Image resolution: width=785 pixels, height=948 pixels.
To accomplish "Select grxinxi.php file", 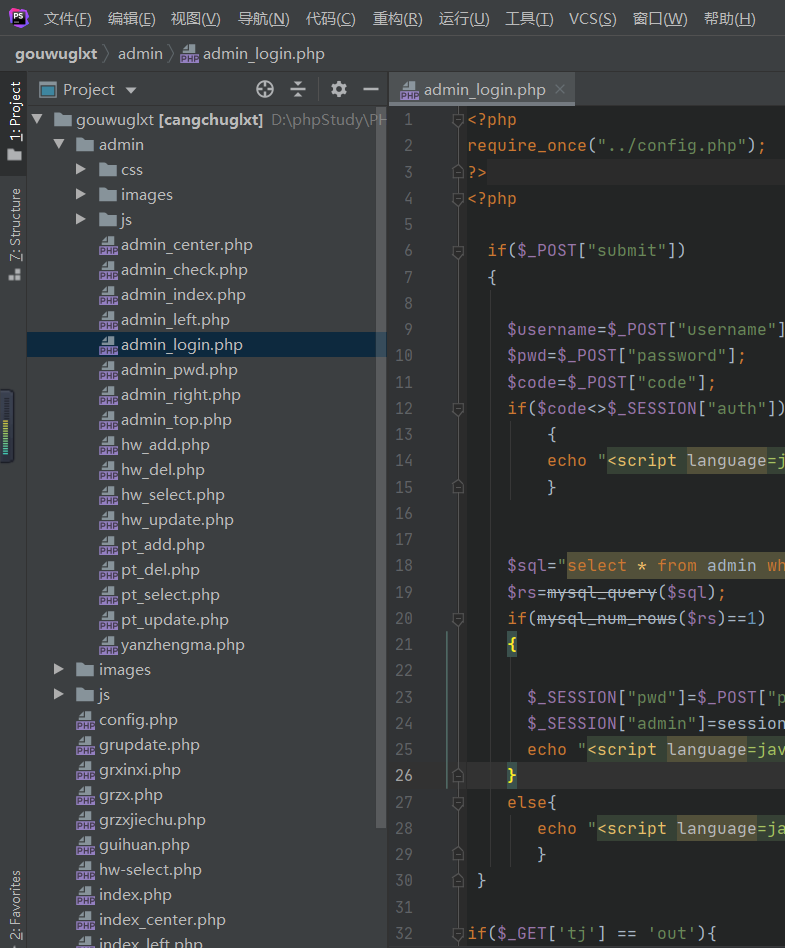I will pyautogui.click(x=140, y=770).
